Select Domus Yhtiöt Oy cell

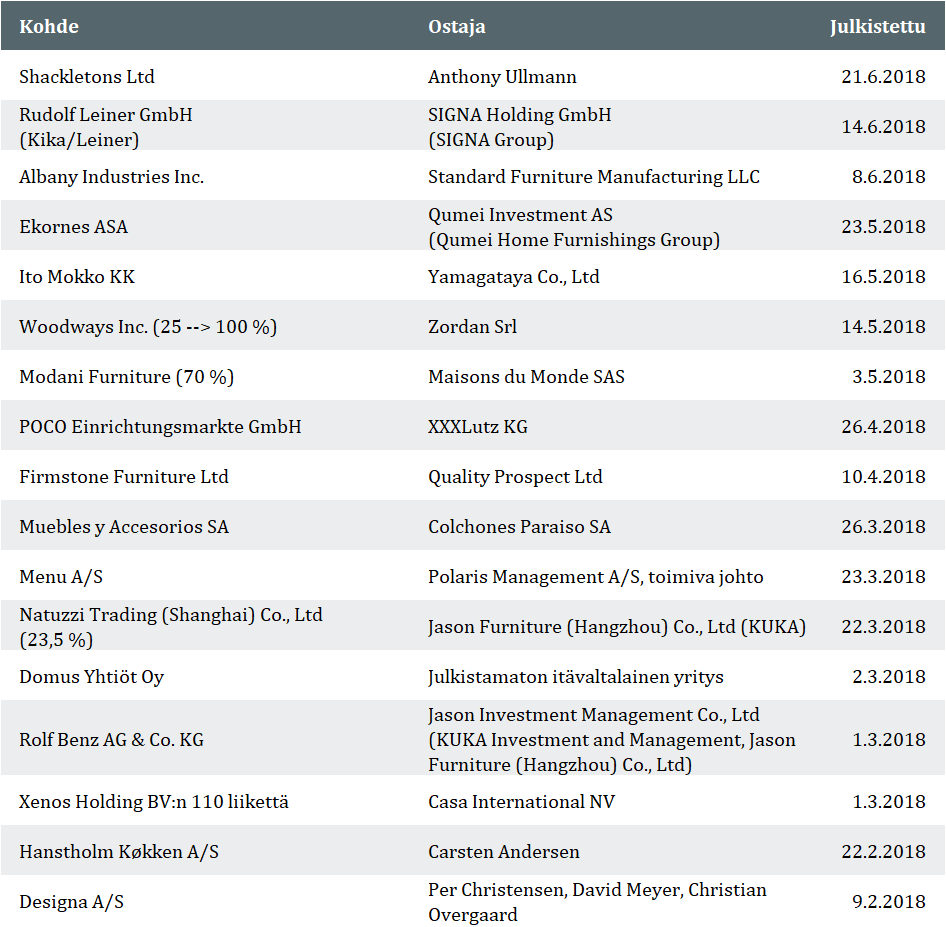92,677
